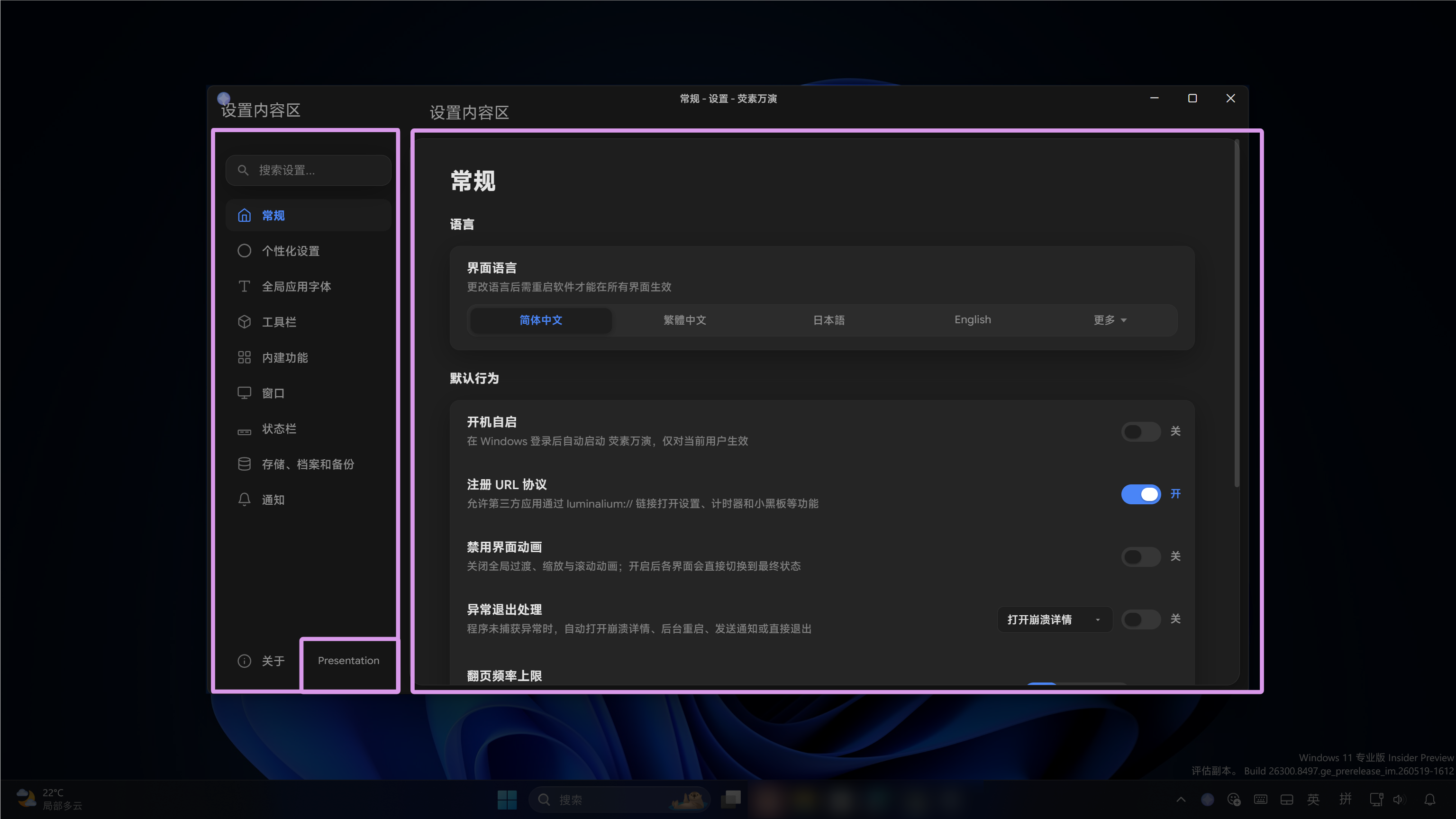
Task: Click the 存储、档案和备份 database icon
Action: tap(244, 464)
